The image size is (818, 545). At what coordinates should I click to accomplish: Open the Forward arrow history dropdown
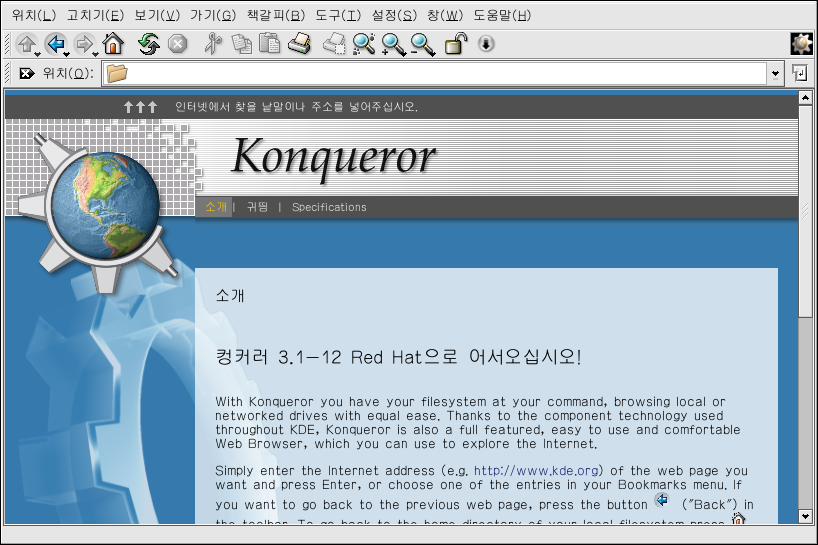pyautogui.click(x=94, y=49)
